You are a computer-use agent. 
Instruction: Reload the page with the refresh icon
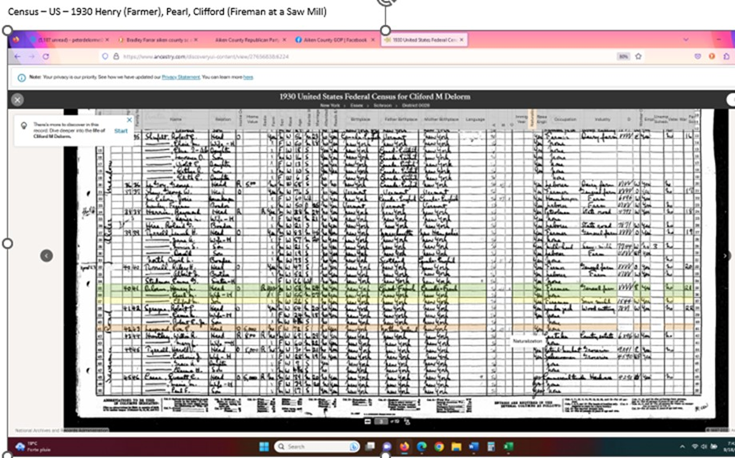click(x=45, y=57)
